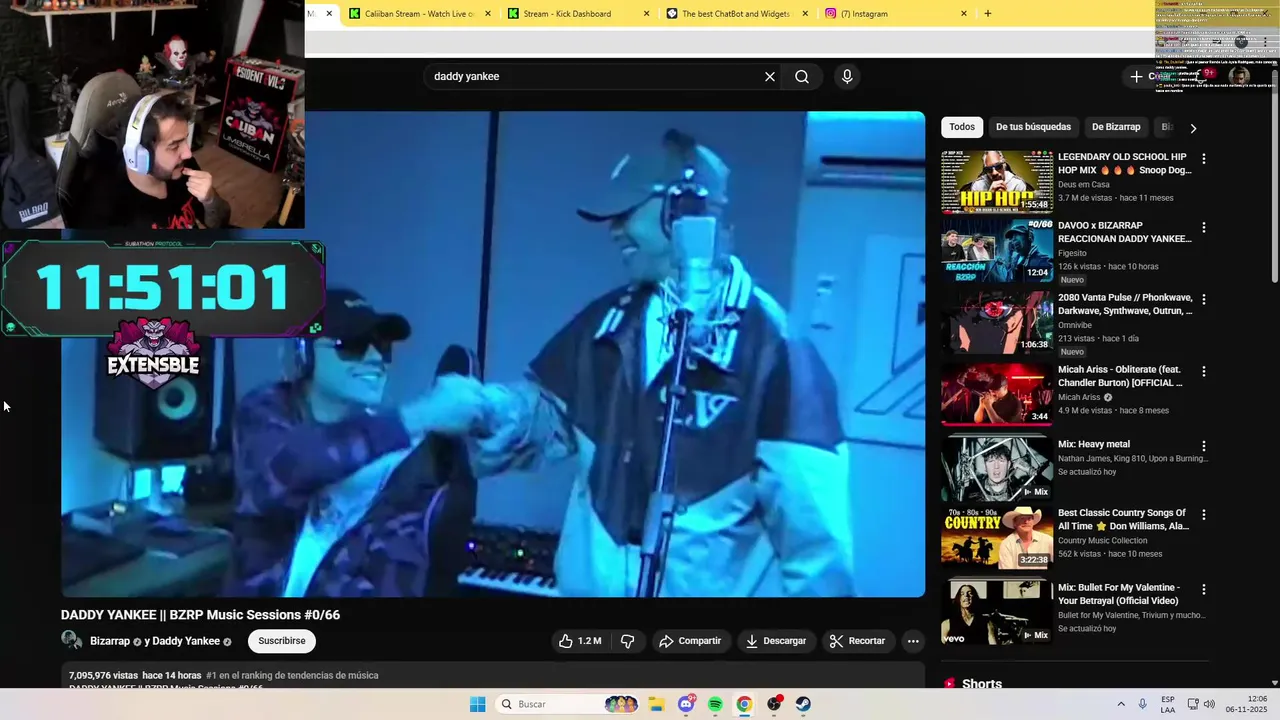Open File Explorer from taskbar
Image resolution: width=1280 pixels, height=720 pixels.
[656, 704]
